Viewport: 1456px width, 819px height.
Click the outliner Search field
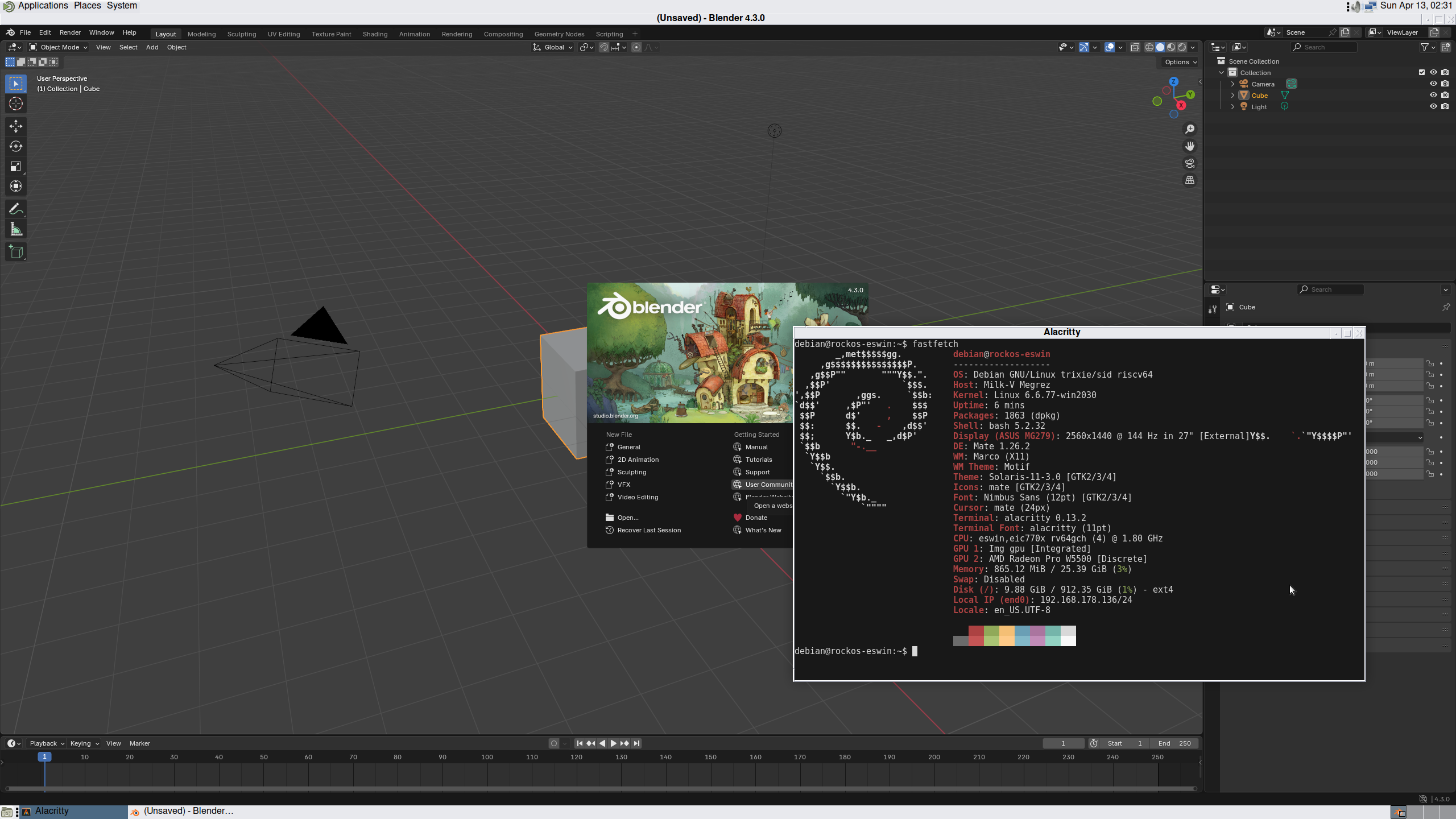coord(1324,47)
